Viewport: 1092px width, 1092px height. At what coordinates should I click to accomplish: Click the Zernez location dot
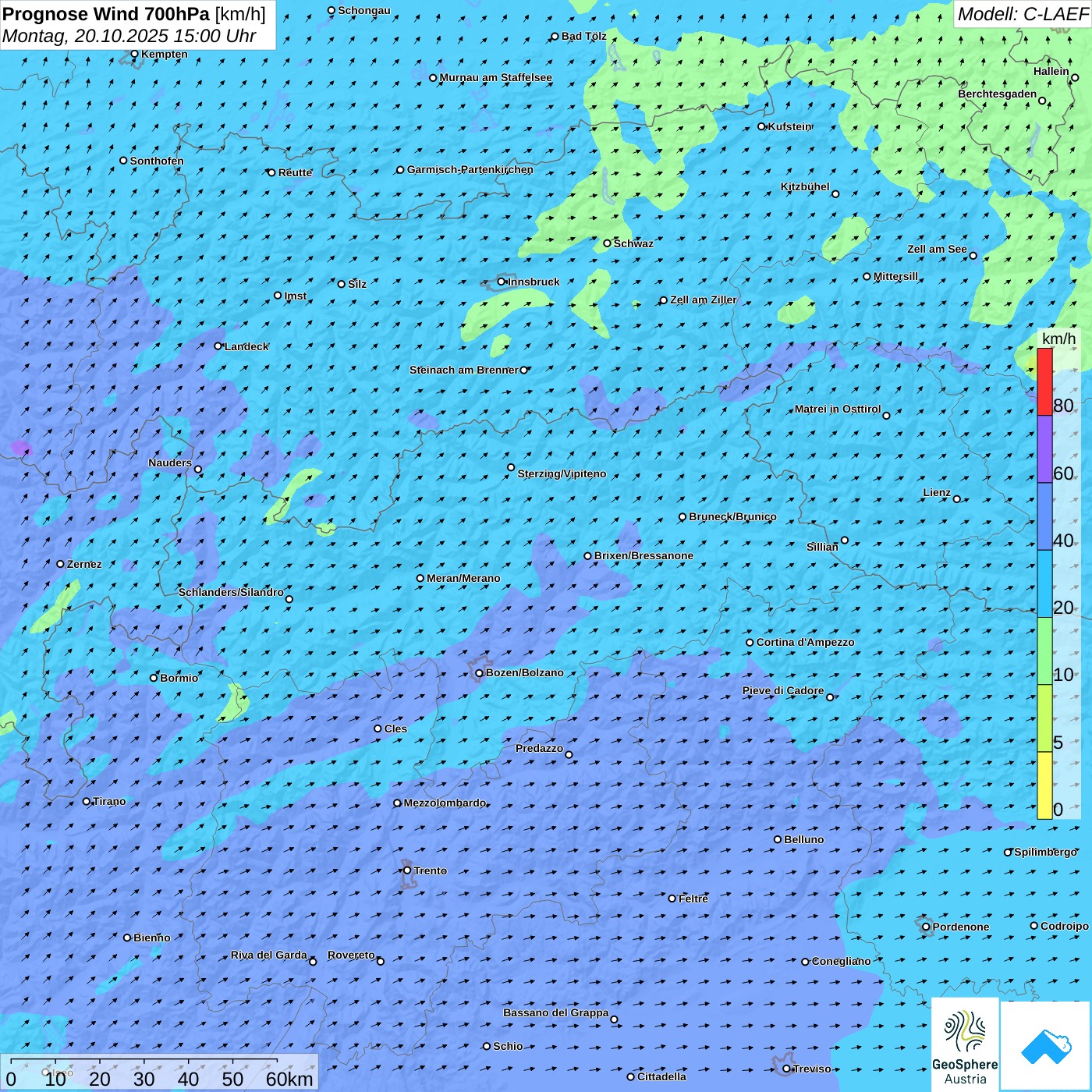[x=60, y=564]
